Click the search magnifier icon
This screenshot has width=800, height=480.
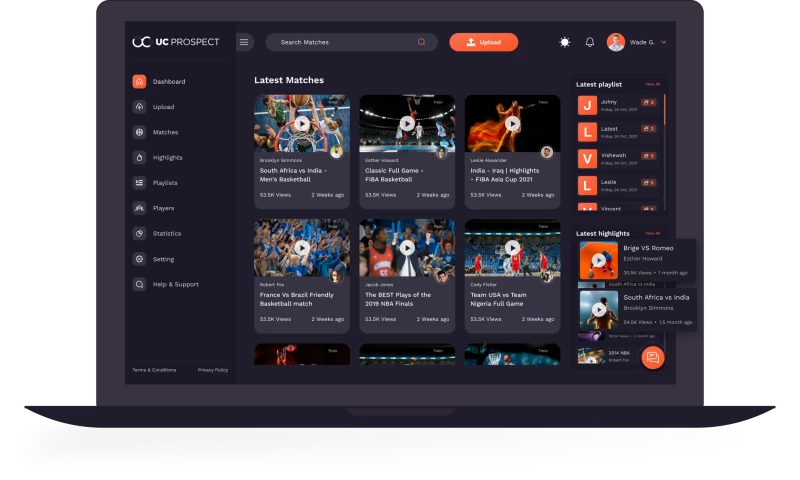click(x=421, y=42)
